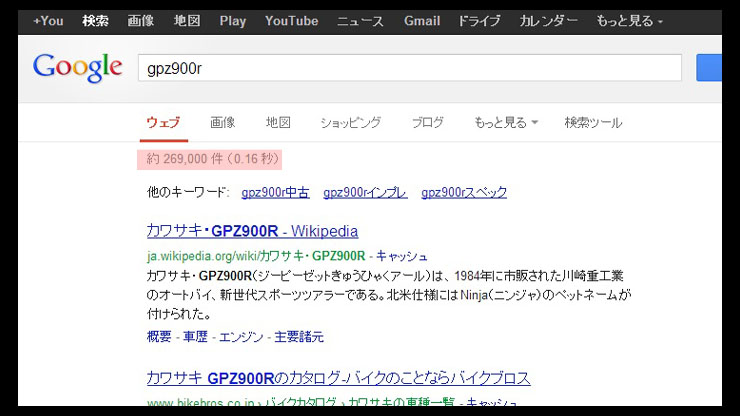740x416 pixels.
Task: Open キャッシュ link of Wikipedia result
Action: point(402,256)
